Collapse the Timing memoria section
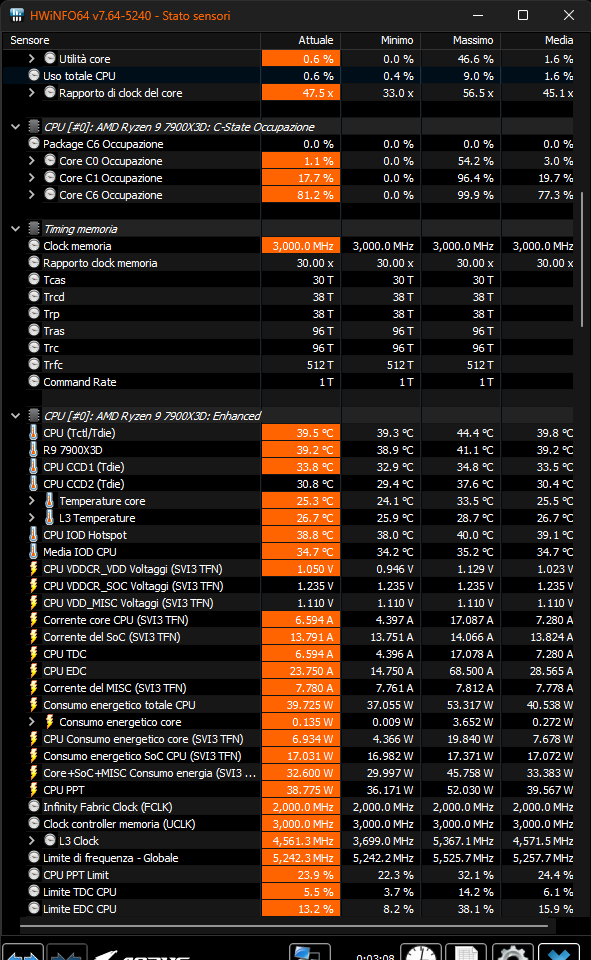 pyautogui.click(x=15, y=229)
